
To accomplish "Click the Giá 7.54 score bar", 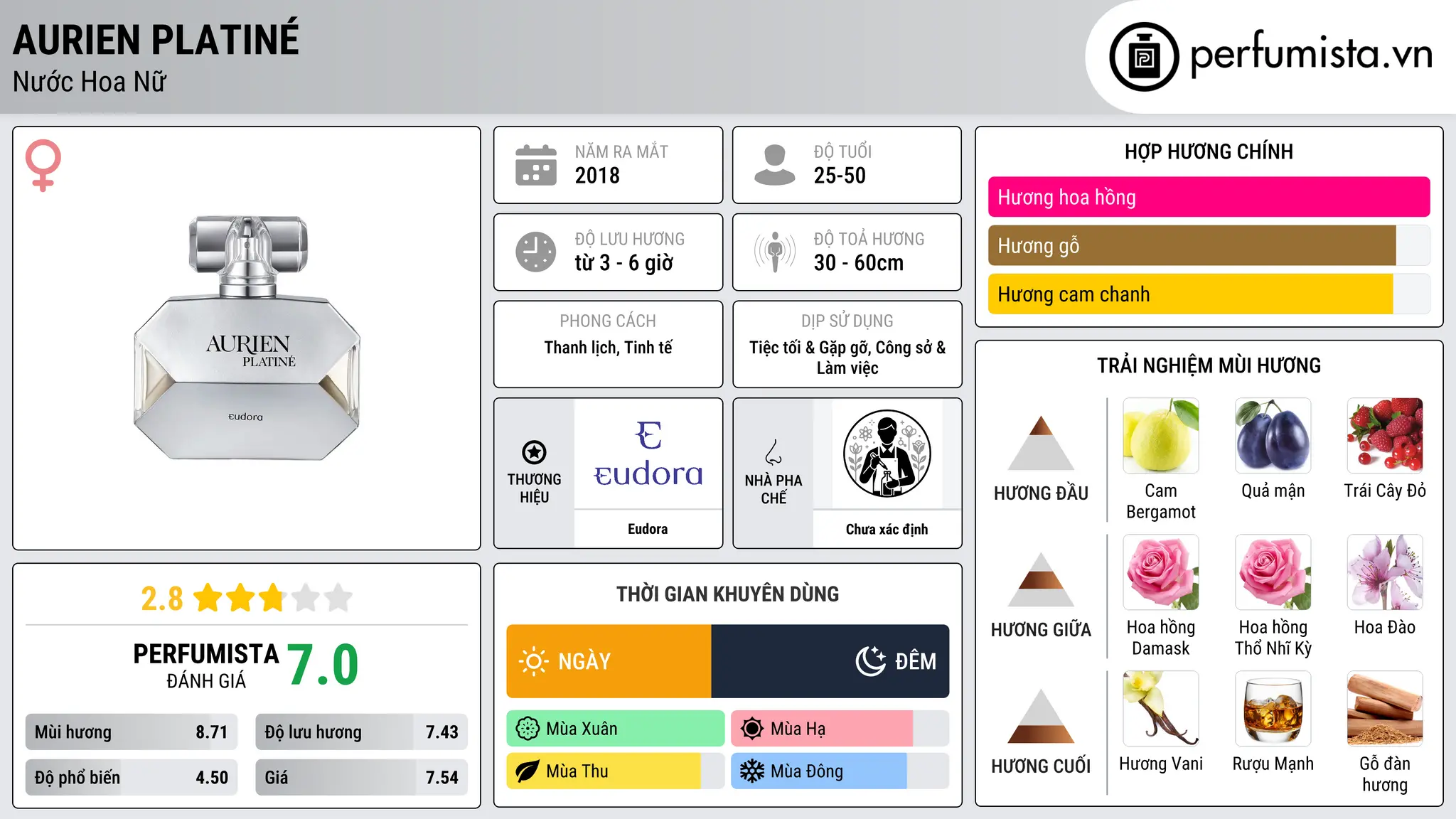I will tap(362, 777).
